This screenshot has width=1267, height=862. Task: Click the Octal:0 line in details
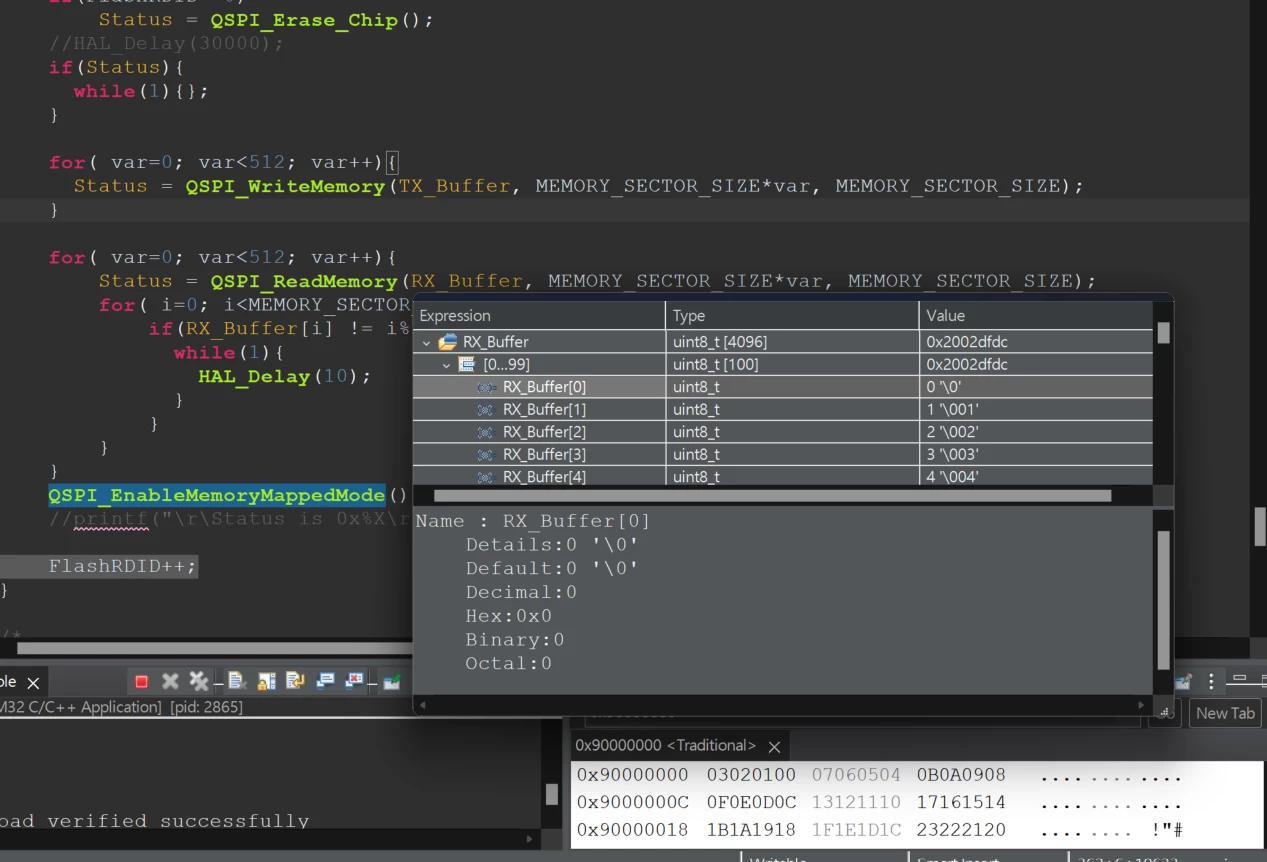[508, 664]
